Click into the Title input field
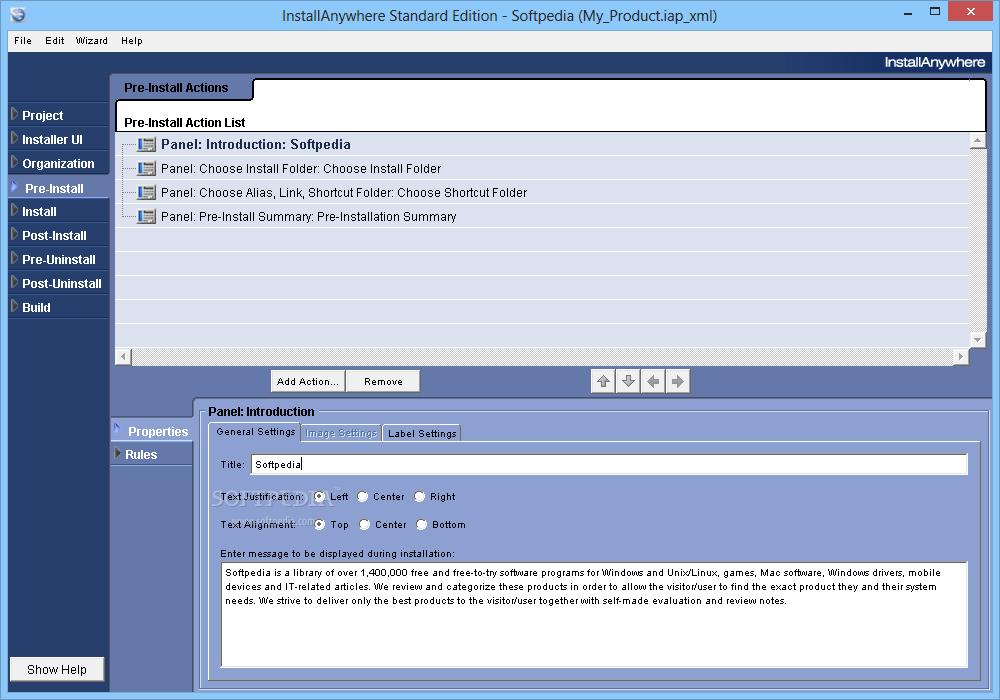Screen dimensions: 1000x700 (609, 464)
